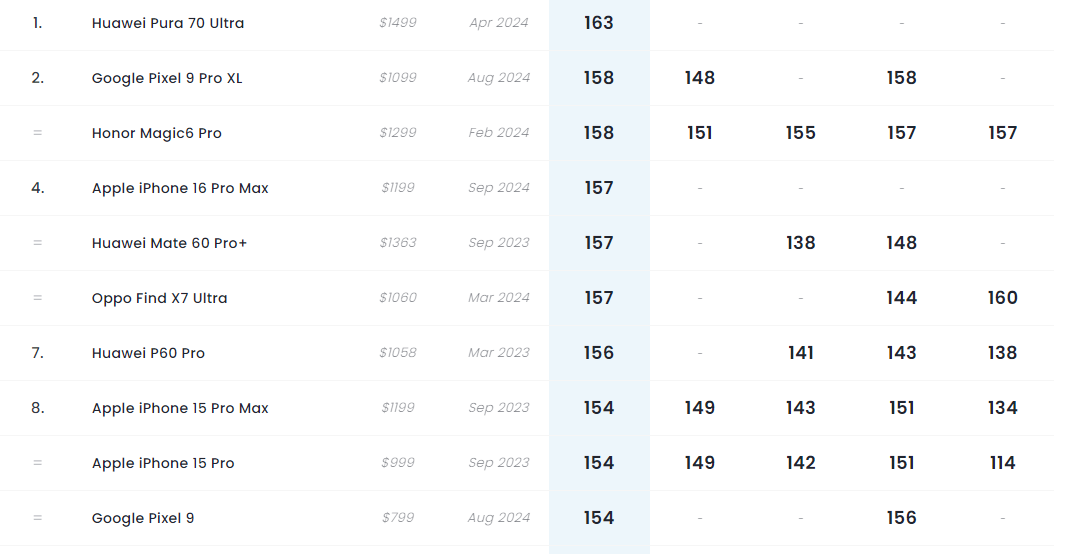Click the 163 score for Pura 70 Ultra
Image resolution: width=1078 pixels, height=554 pixels.
coord(599,23)
